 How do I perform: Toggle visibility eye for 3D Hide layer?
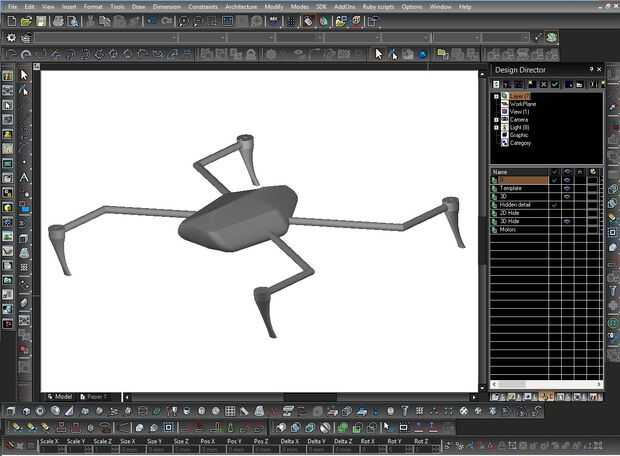tap(567, 221)
